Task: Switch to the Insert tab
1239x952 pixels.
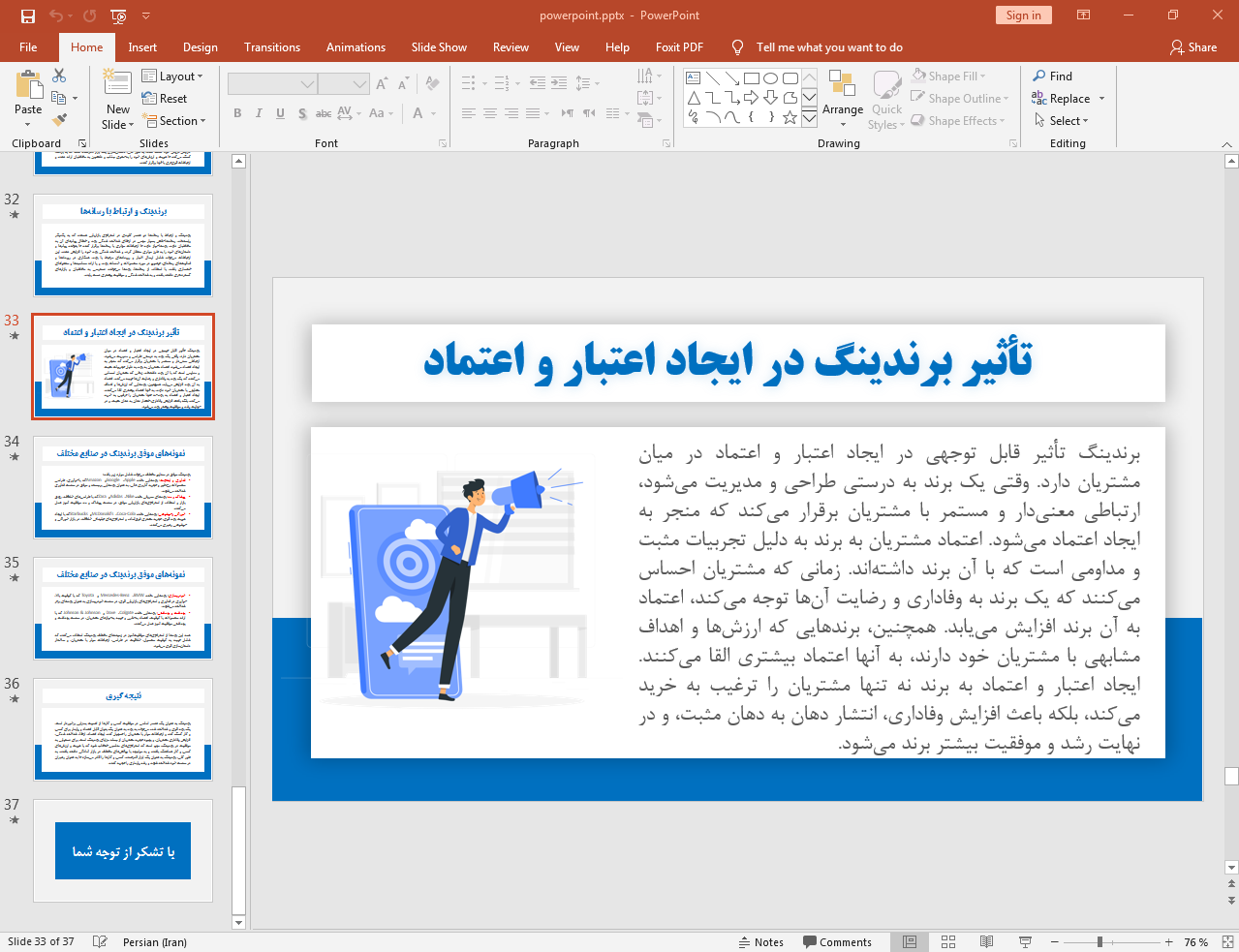Action: pyautogui.click(x=142, y=46)
